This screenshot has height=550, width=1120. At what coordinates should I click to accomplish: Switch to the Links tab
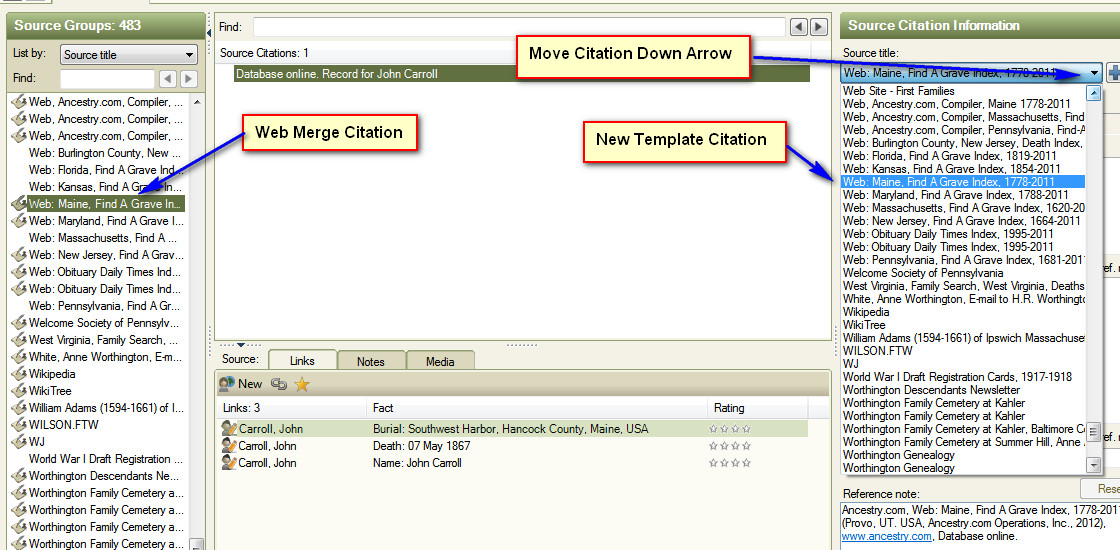point(302,361)
